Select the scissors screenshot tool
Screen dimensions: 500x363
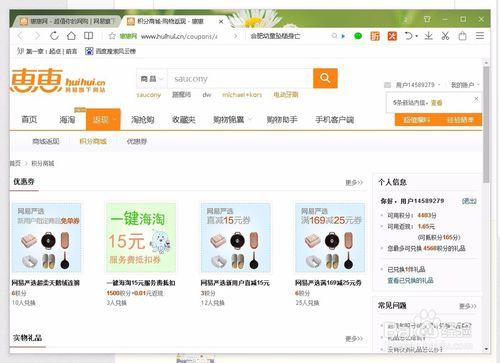[445, 36]
